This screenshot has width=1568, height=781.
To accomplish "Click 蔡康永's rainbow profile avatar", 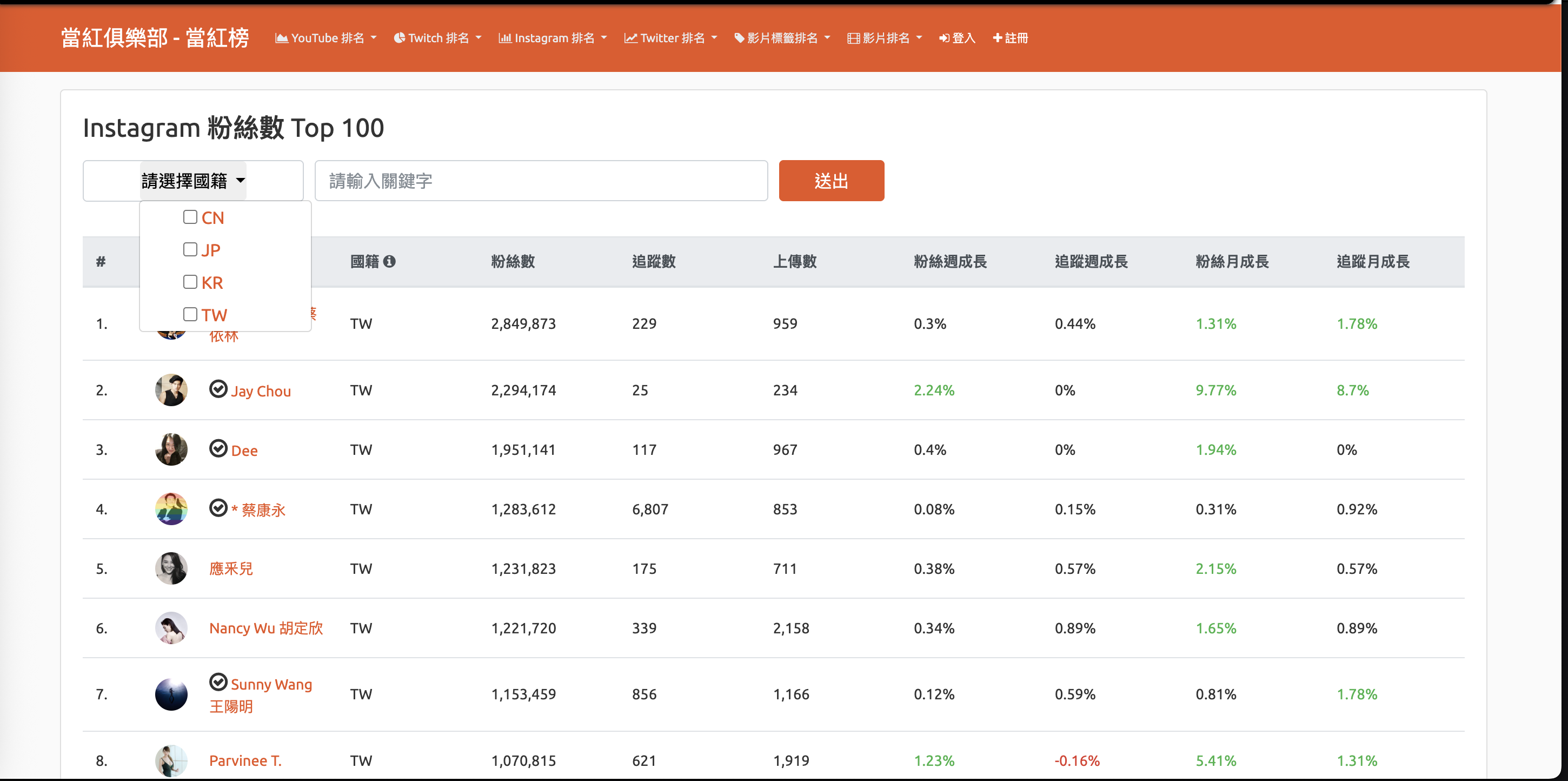I will (x=171, y=509).
